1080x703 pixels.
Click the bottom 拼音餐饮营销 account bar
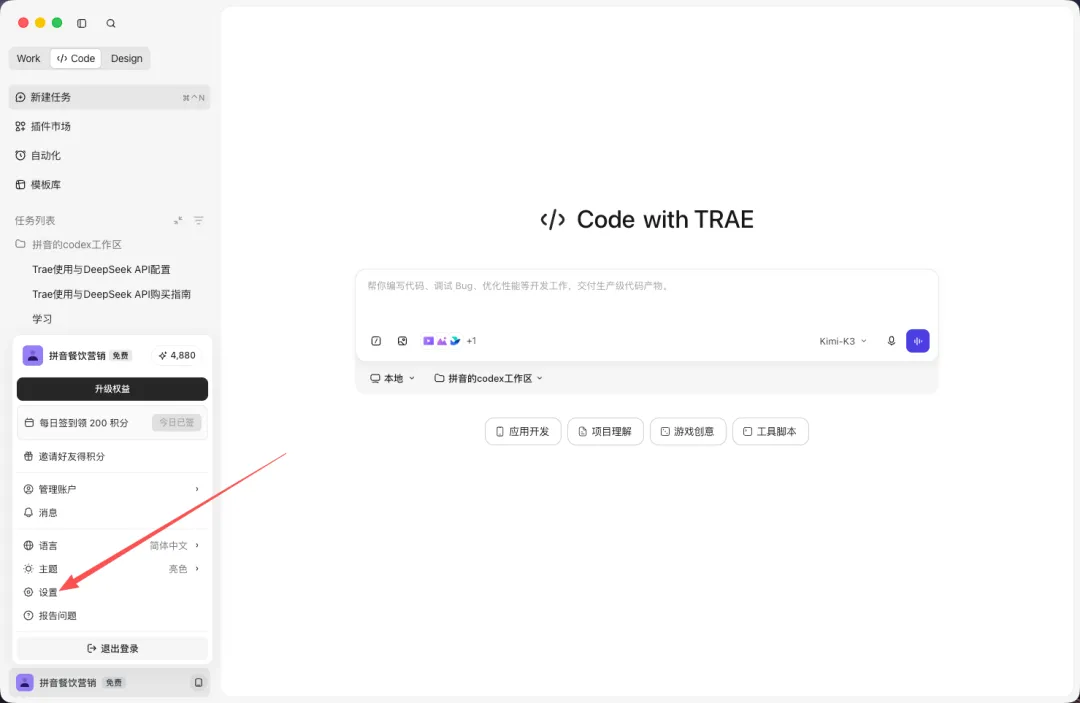pyautogui.click(x=110, y=682)
